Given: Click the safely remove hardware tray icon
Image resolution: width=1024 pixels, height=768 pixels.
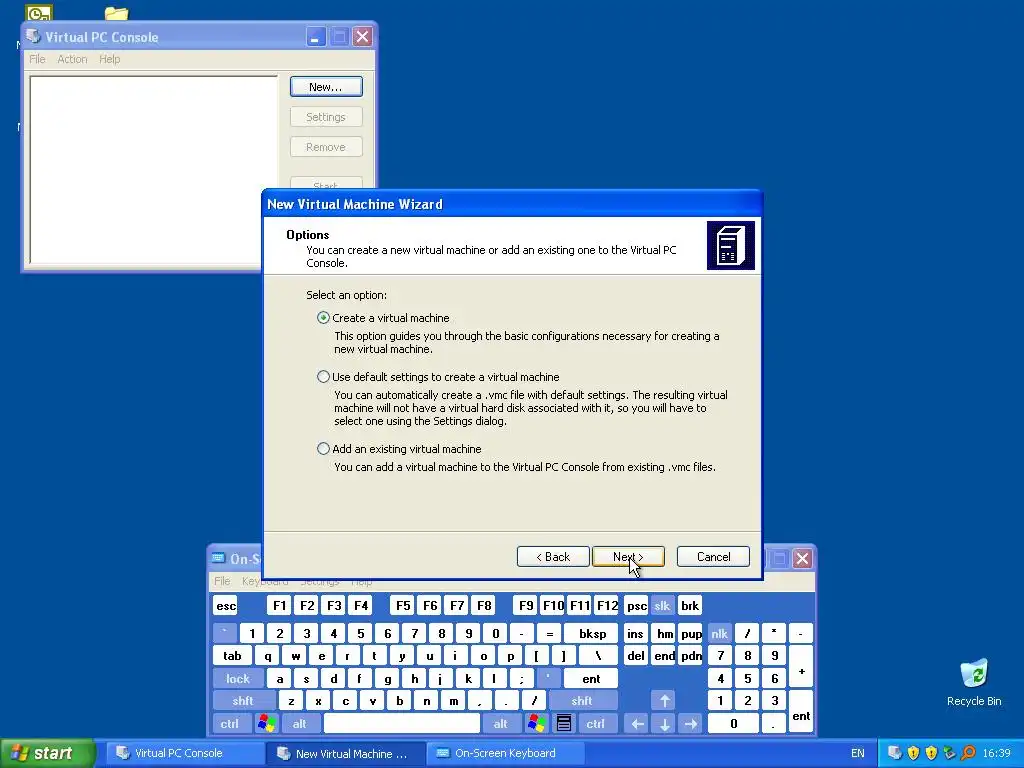Looking at the screenshot, I should (950, 753).
